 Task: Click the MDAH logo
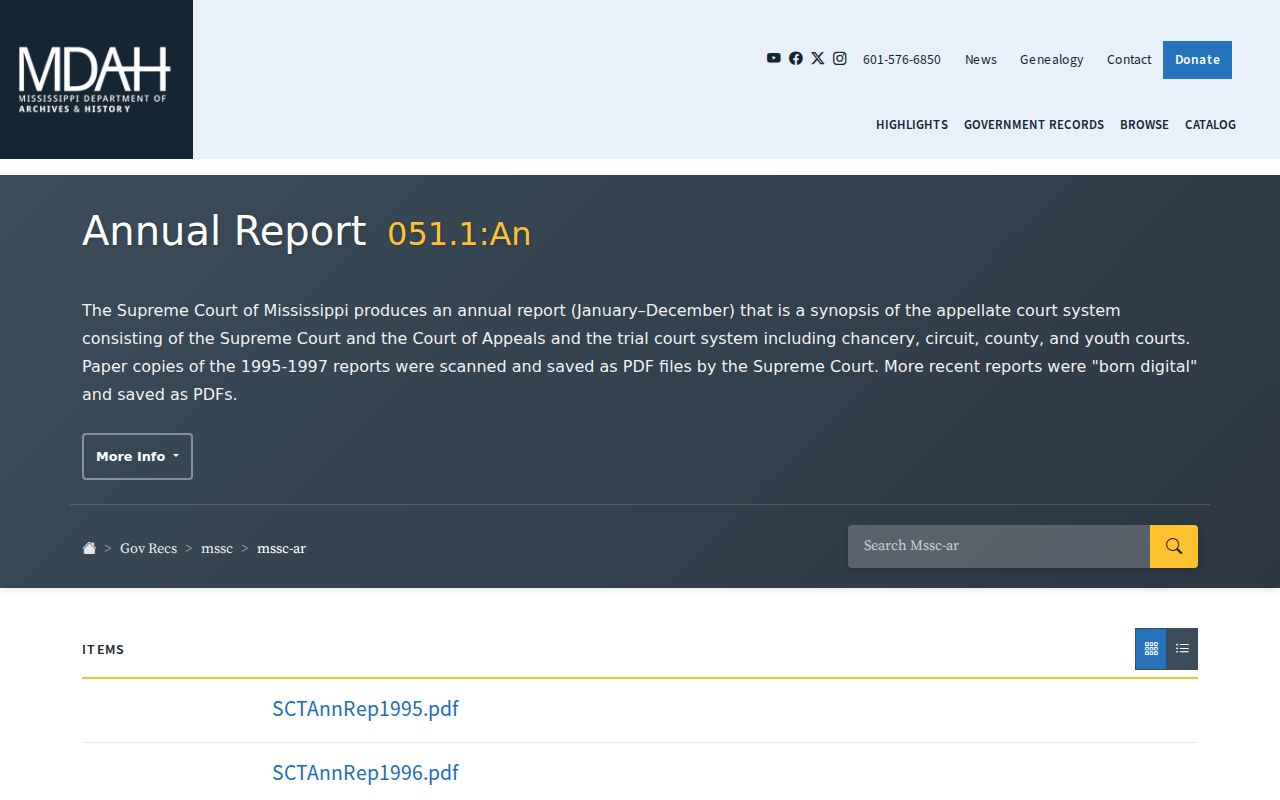pyautogui.click(x=95, y=79)
